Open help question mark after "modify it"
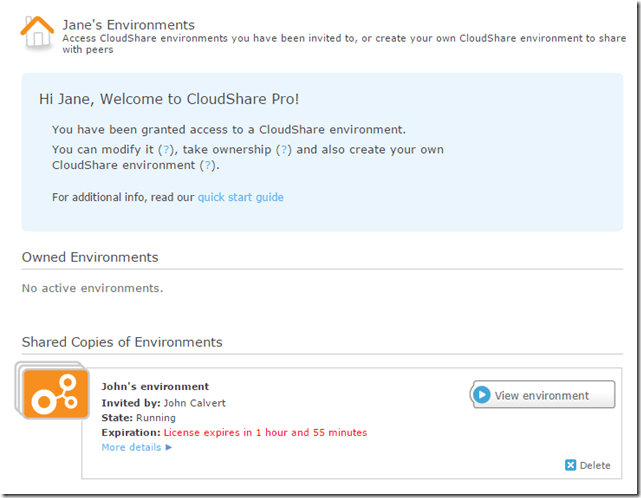 click(x=166, y=149)
